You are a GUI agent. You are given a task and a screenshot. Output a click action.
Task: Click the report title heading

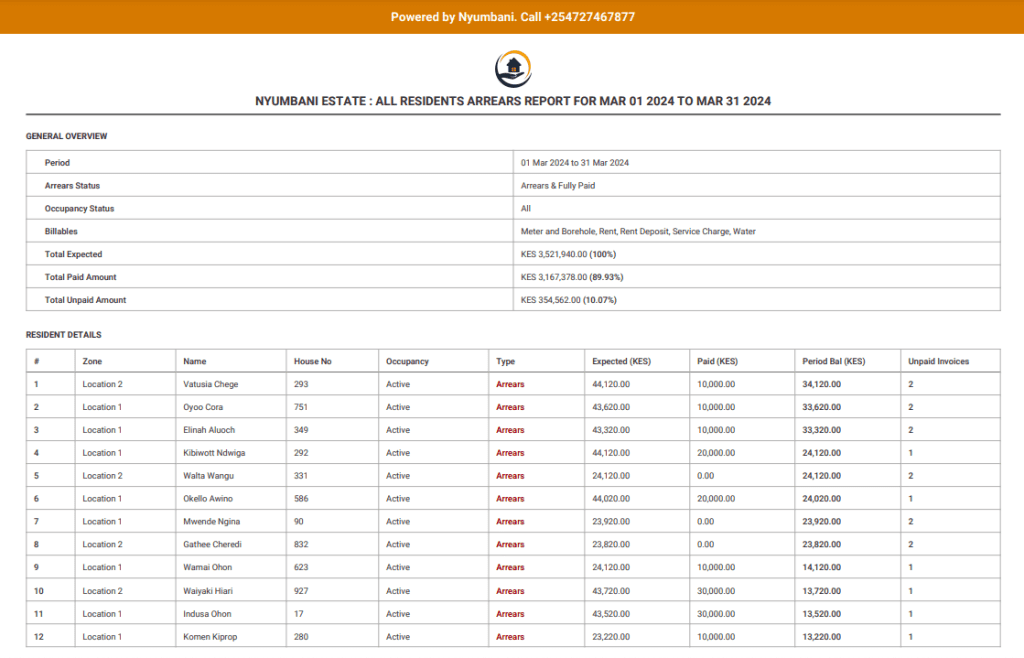512,101
